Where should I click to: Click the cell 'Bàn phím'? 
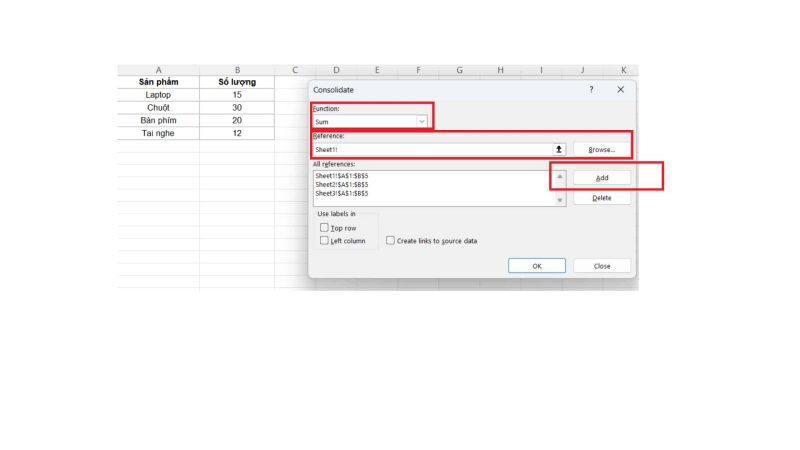coord(158,120)
